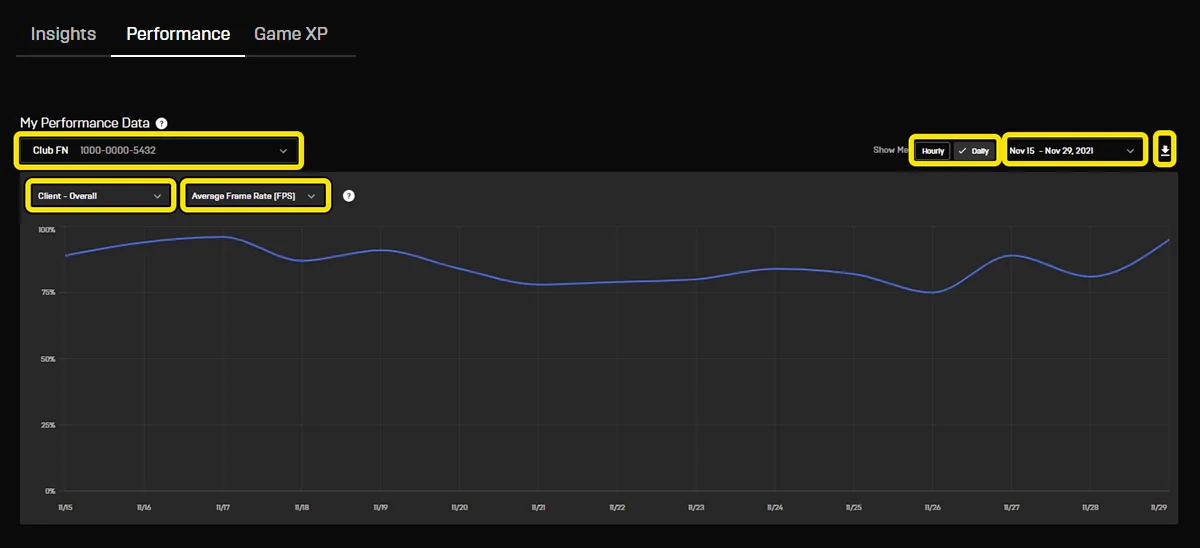Switch to Hourly view
The height and width of the screenshot is (548, 1200).
pyautogui.click(x=933, y=151)
